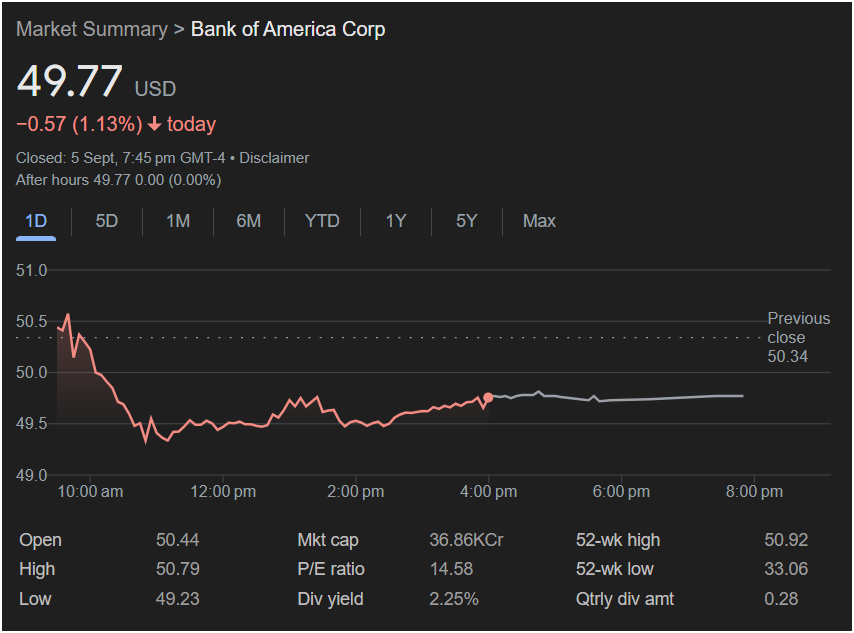Click the Mkt cap label

(328, 540)
